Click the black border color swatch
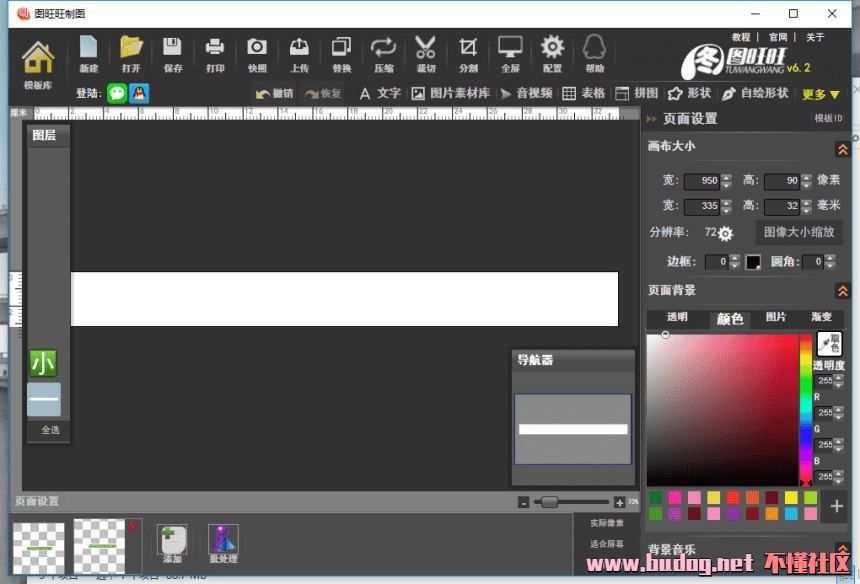The height and width of the screenshot is (584, 860). [x=753, y=262]
